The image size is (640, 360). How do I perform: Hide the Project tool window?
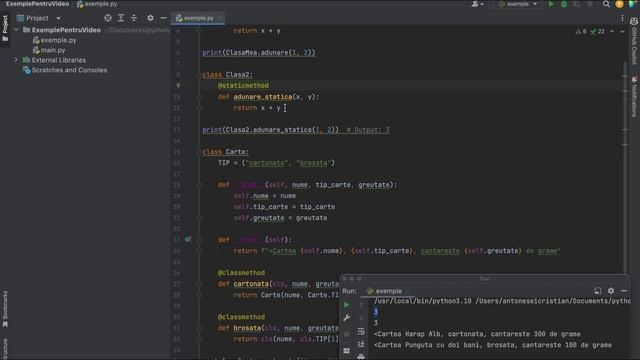click(163, 18)
